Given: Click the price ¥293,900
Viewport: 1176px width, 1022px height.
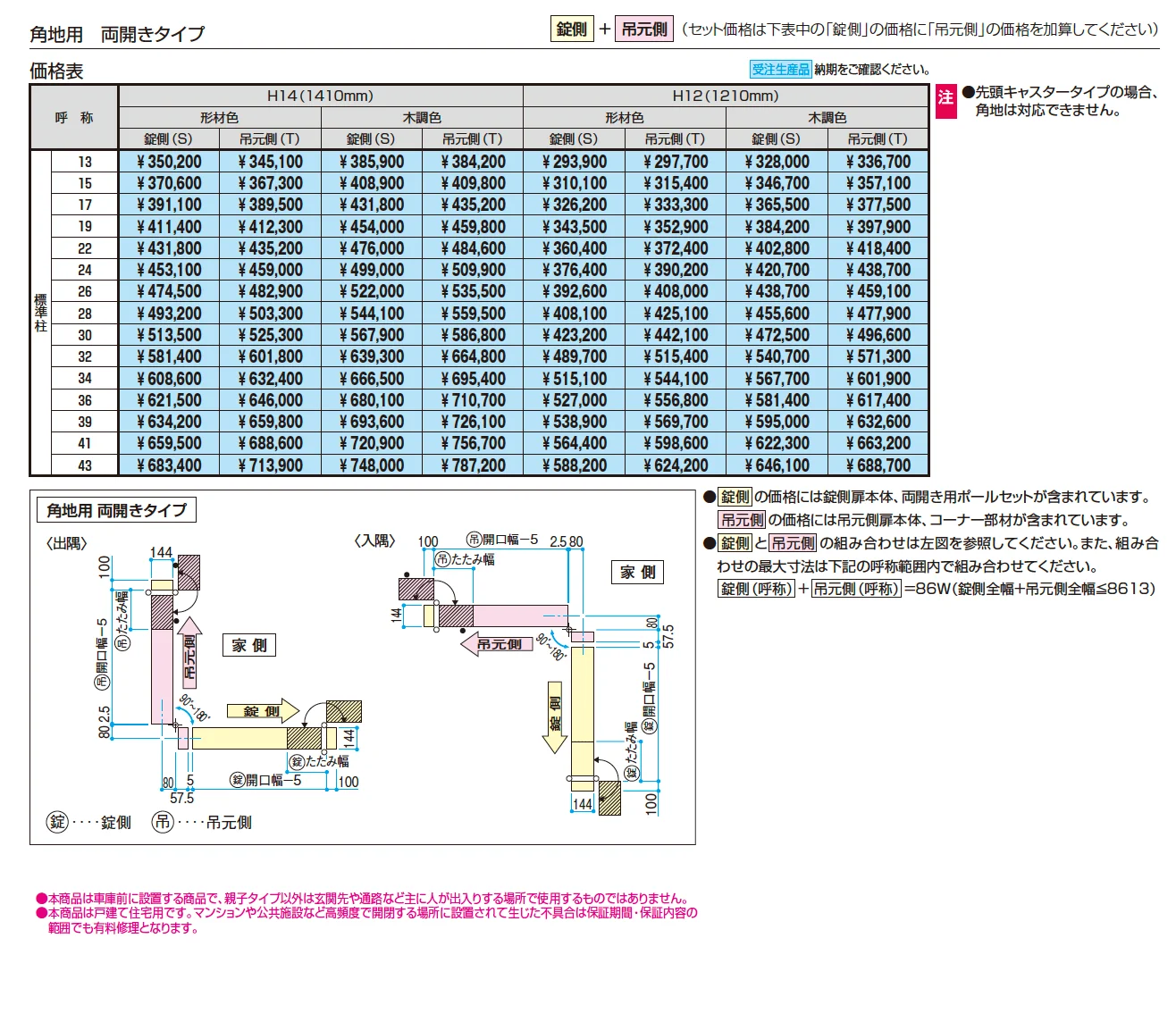Looking at the screenshot, I should [575, 162].
